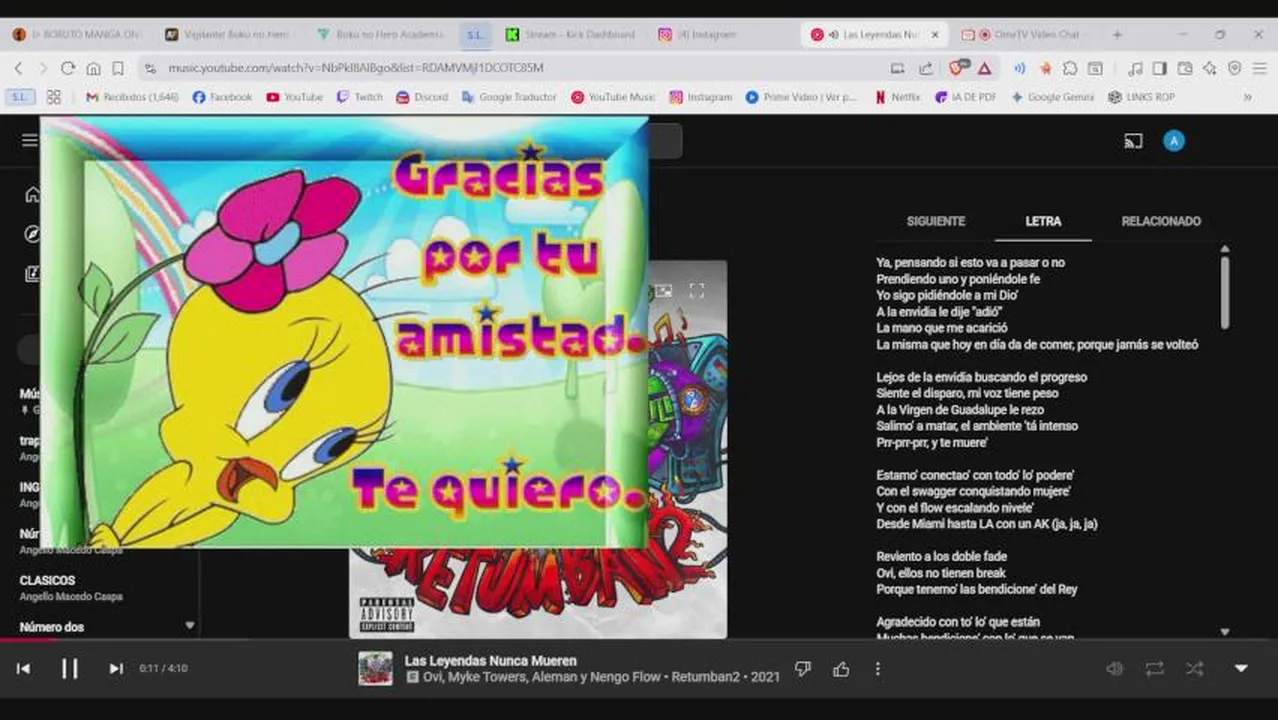Expand sidebar playlists with the down arrow

[x=190, y=626]
